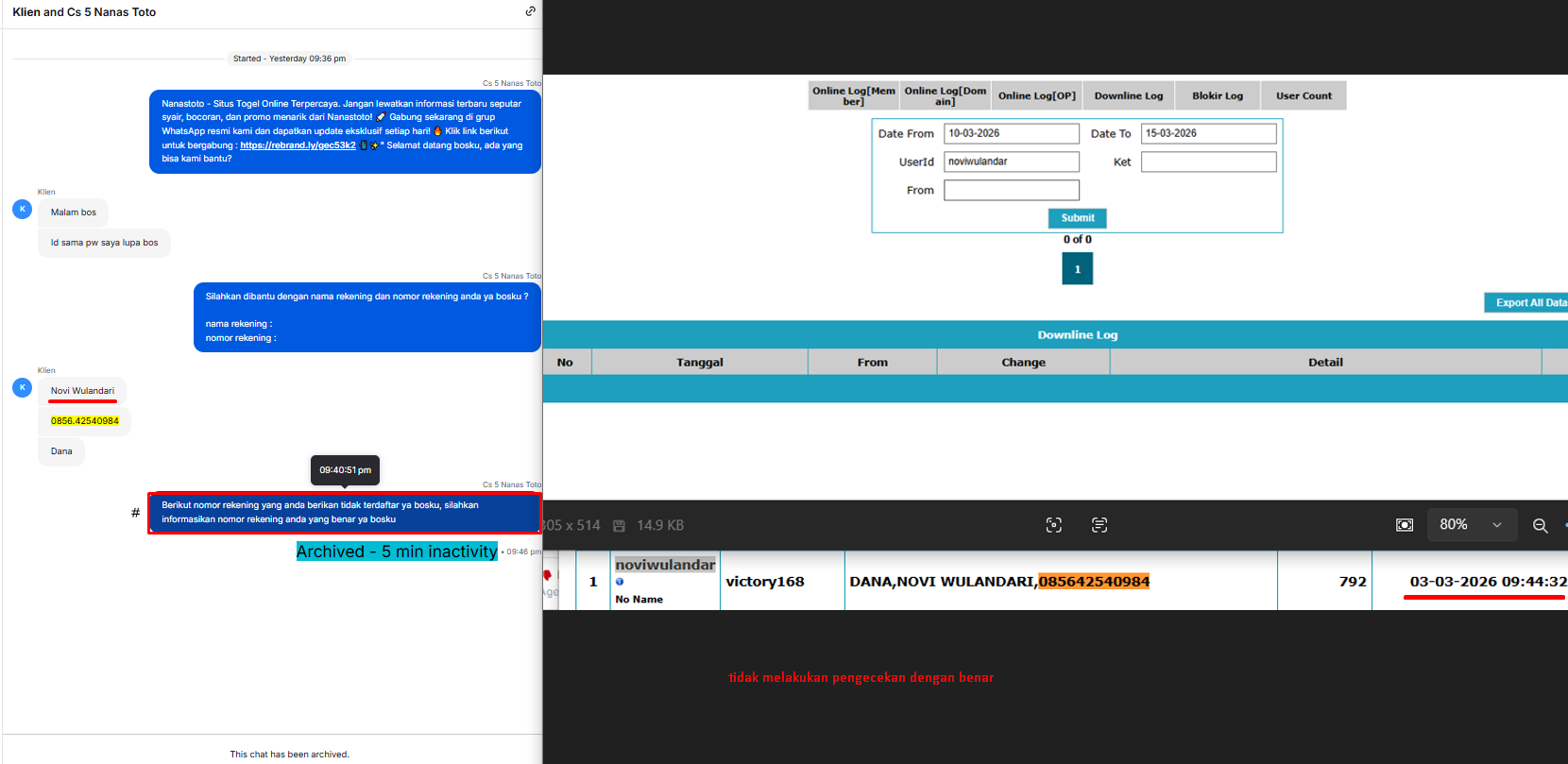The height and width of the screenshot is (764, 1568).
Task: Click the 'Archived - 5 min inactivity' status
Action: pos(397,552)
